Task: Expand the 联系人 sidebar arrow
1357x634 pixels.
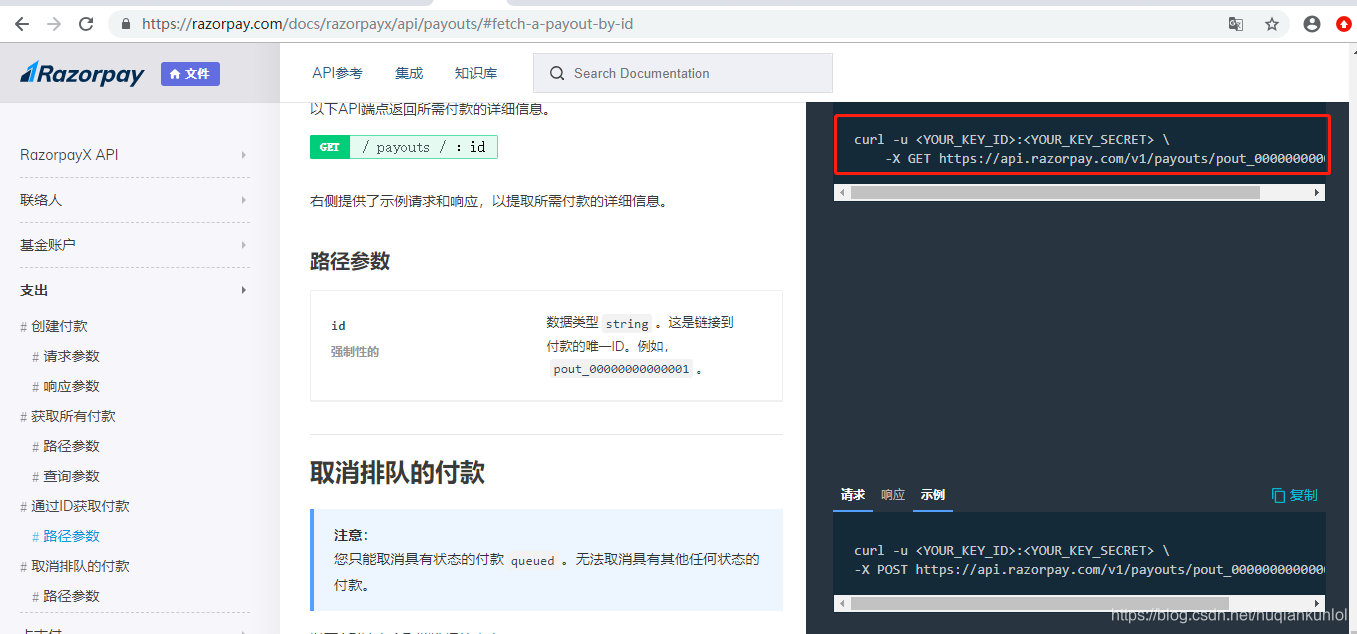Action: click(244, 200)
